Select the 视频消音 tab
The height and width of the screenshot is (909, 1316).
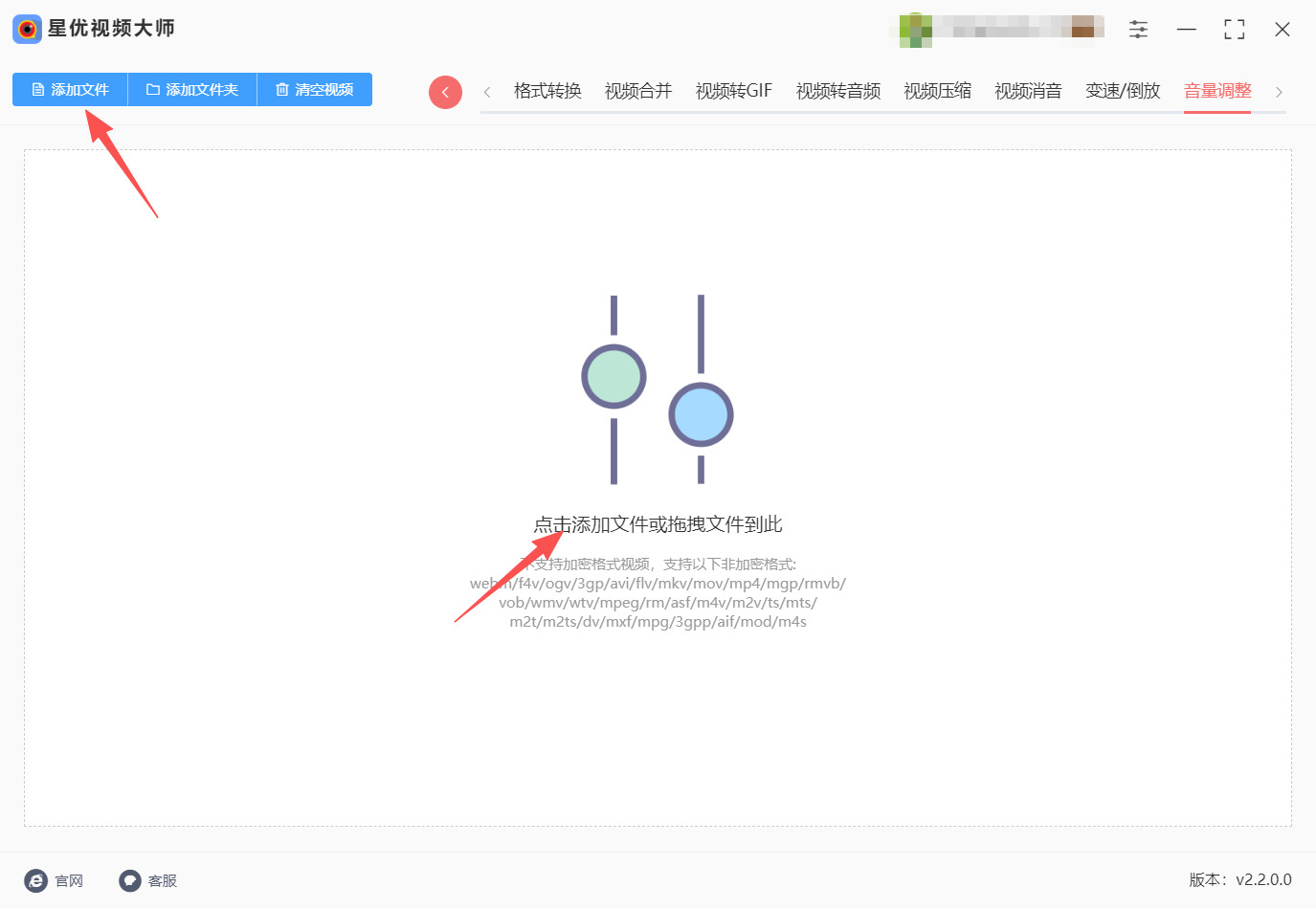(x=1029, y=91)
